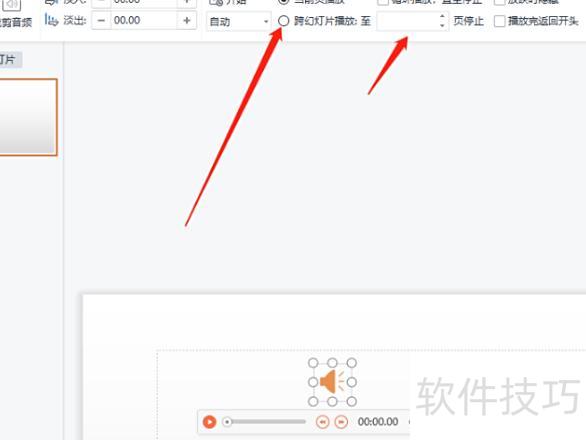Viewport: 586px width, 440px height.
Task: Click the top-middle resize handle of the audio icon
Action: (332, 363)
